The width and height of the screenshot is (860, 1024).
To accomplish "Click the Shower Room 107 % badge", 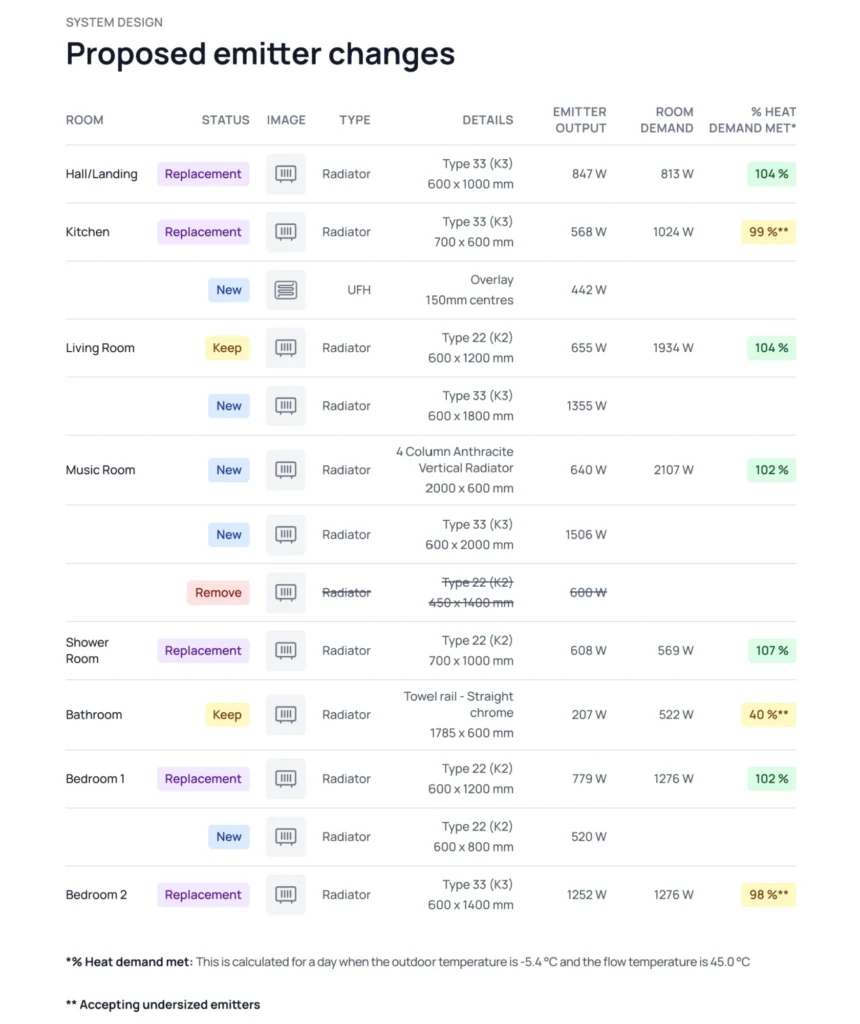I will point(771,651).
